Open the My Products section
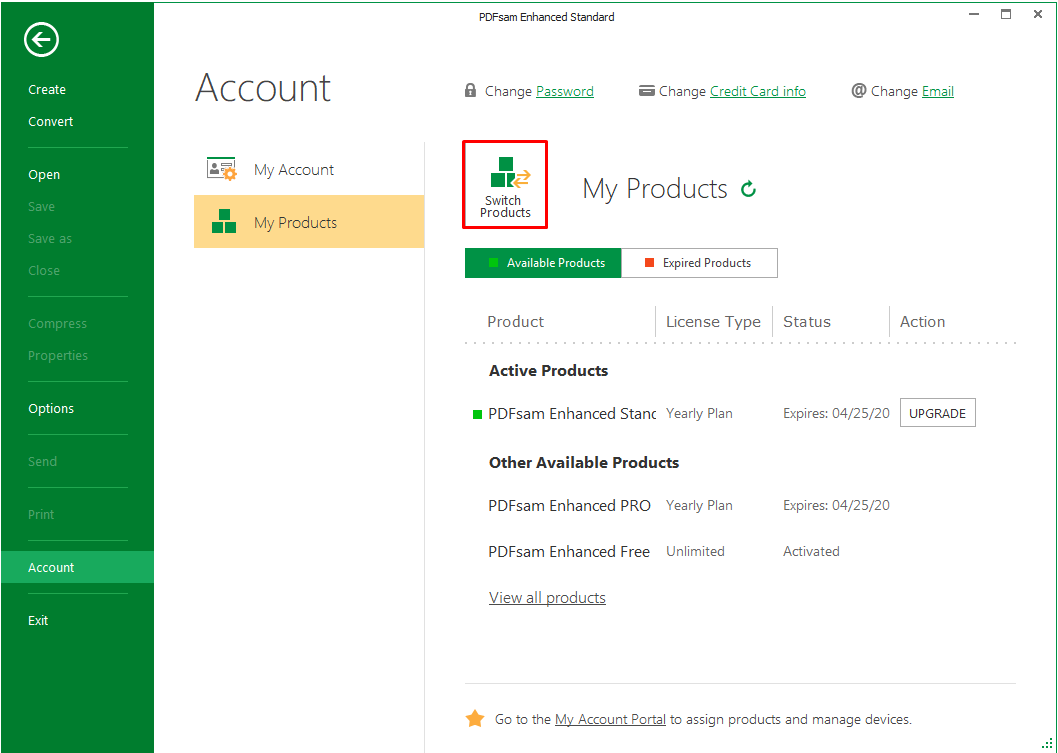Screen dimensions: 1058x753 (309, 222)
